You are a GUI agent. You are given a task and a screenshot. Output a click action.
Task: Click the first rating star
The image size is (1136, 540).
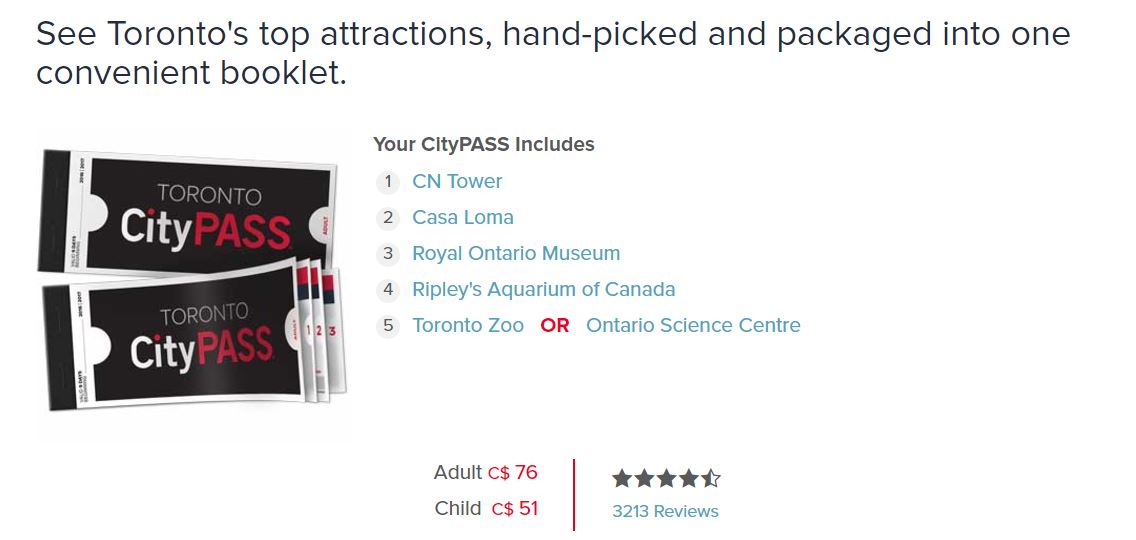622,478
